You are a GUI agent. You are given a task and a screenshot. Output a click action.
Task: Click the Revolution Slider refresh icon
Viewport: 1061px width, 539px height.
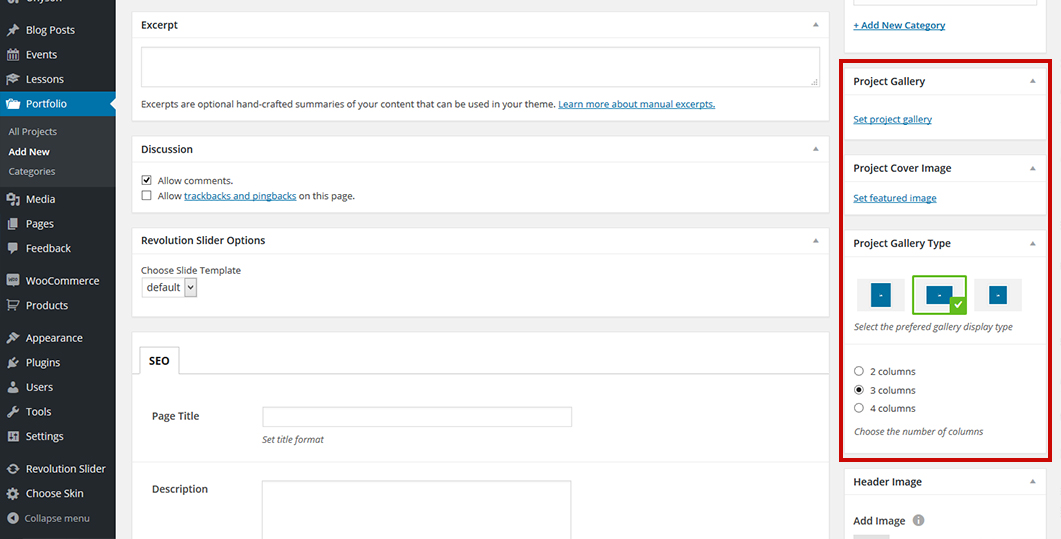point(13,469)
